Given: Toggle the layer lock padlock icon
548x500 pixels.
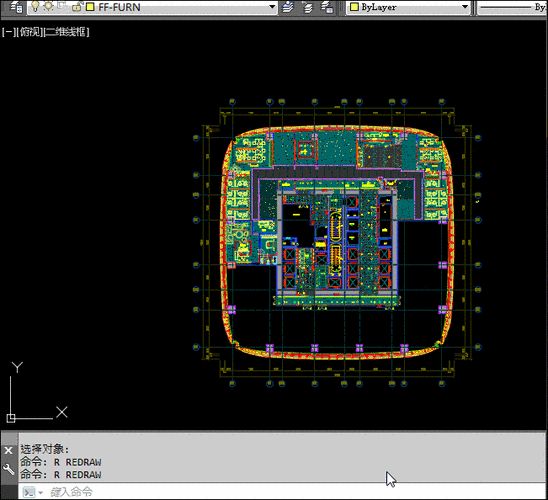Looking at the screenshot, I should click(78, 7).
